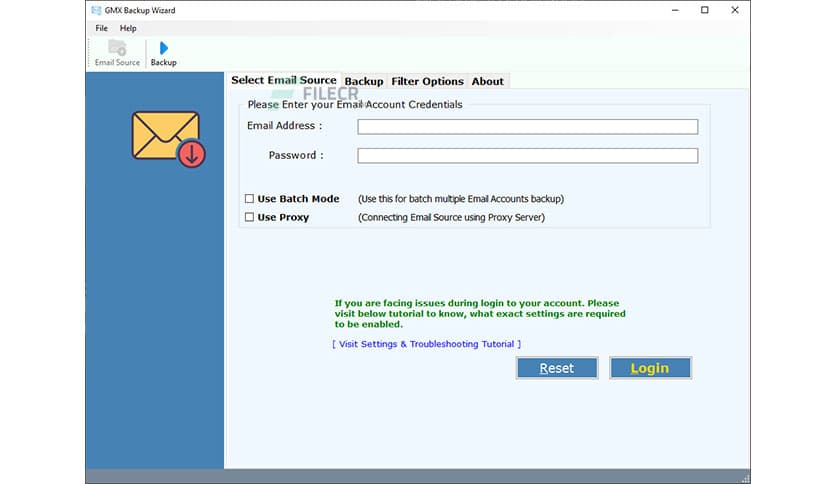The width and height of the screenshot is (836, 484).
Task: Focus the Password input field
Action: pos(527,156)
